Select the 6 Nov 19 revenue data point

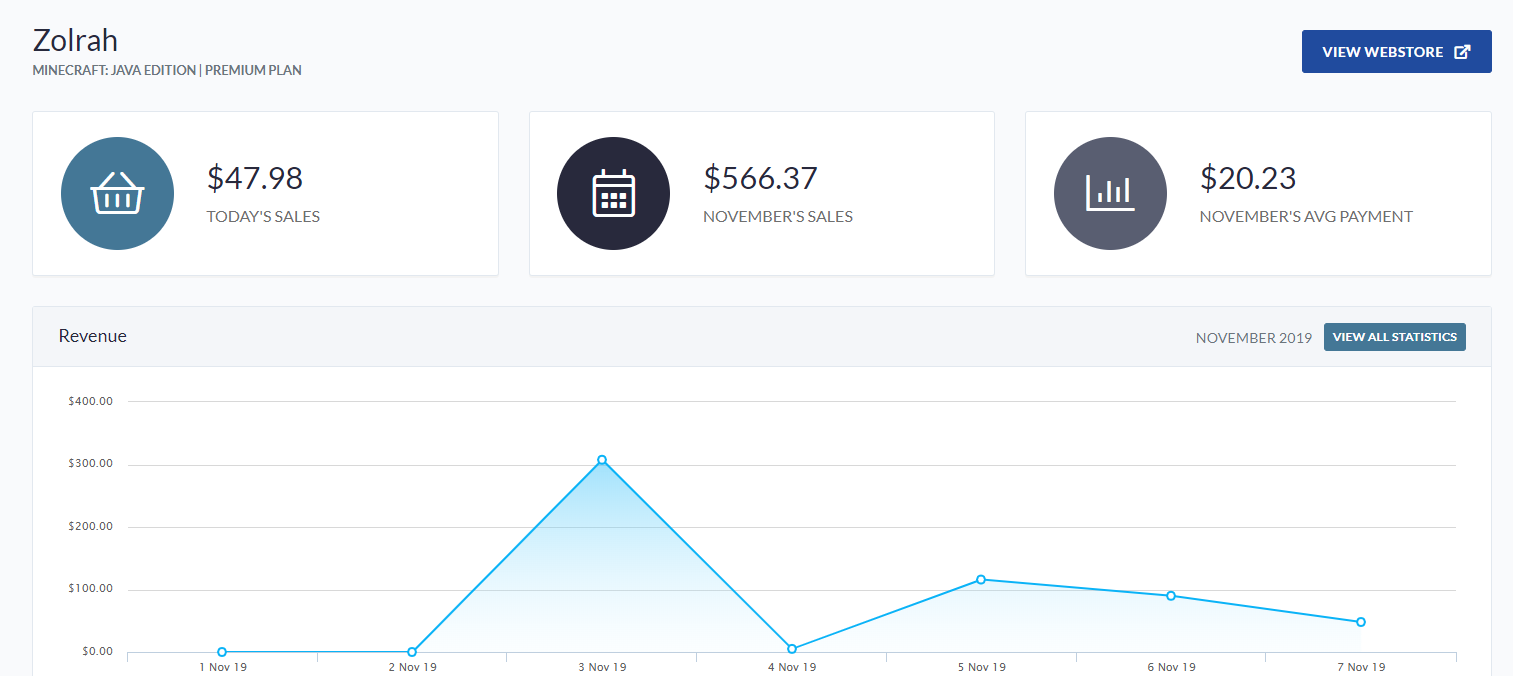[x=1171, y=596]
